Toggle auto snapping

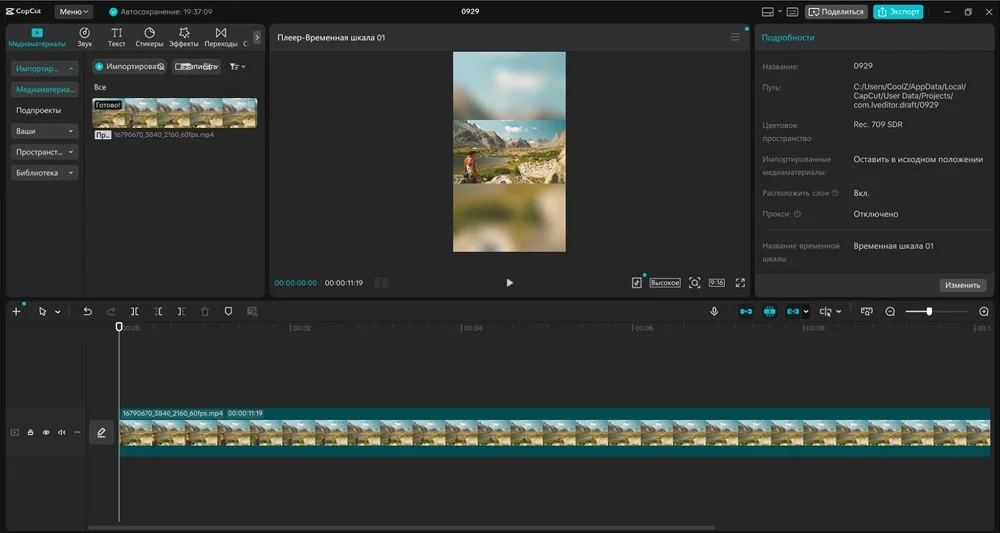[769, 311]
